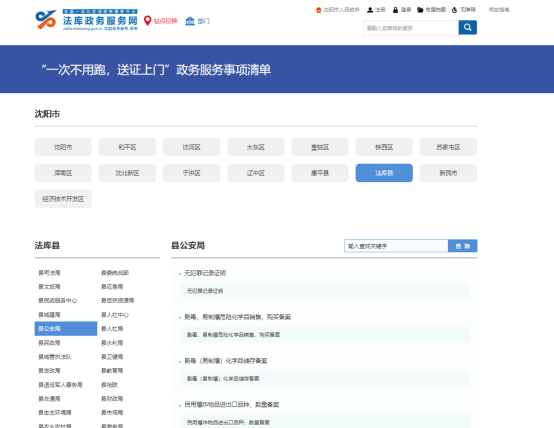Screen dimensions: 554x428
Task: Click the blue magnifier search button in the header
Action: click(x=467, y=28)
